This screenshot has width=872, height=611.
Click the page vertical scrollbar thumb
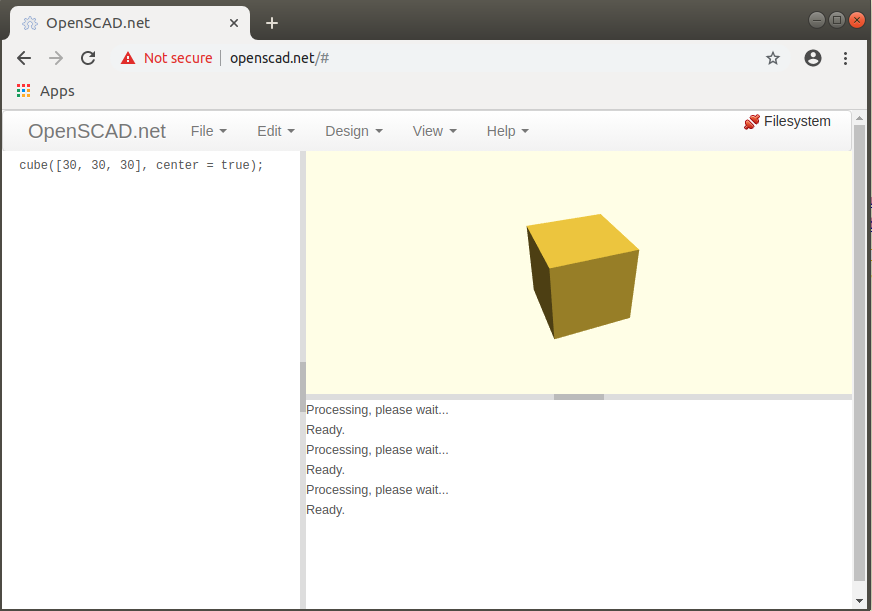859,352
